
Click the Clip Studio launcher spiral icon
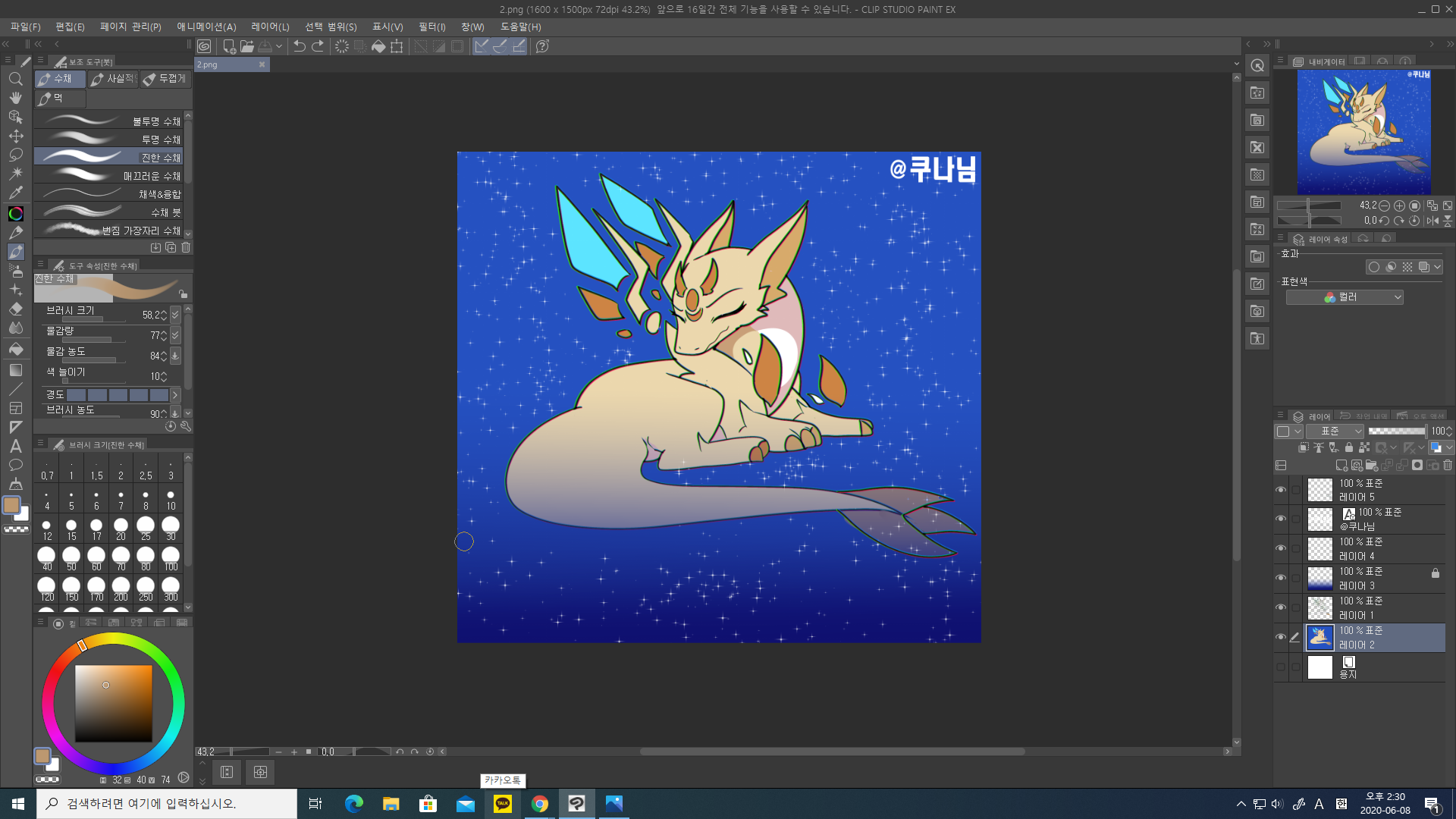coord(204,46)
